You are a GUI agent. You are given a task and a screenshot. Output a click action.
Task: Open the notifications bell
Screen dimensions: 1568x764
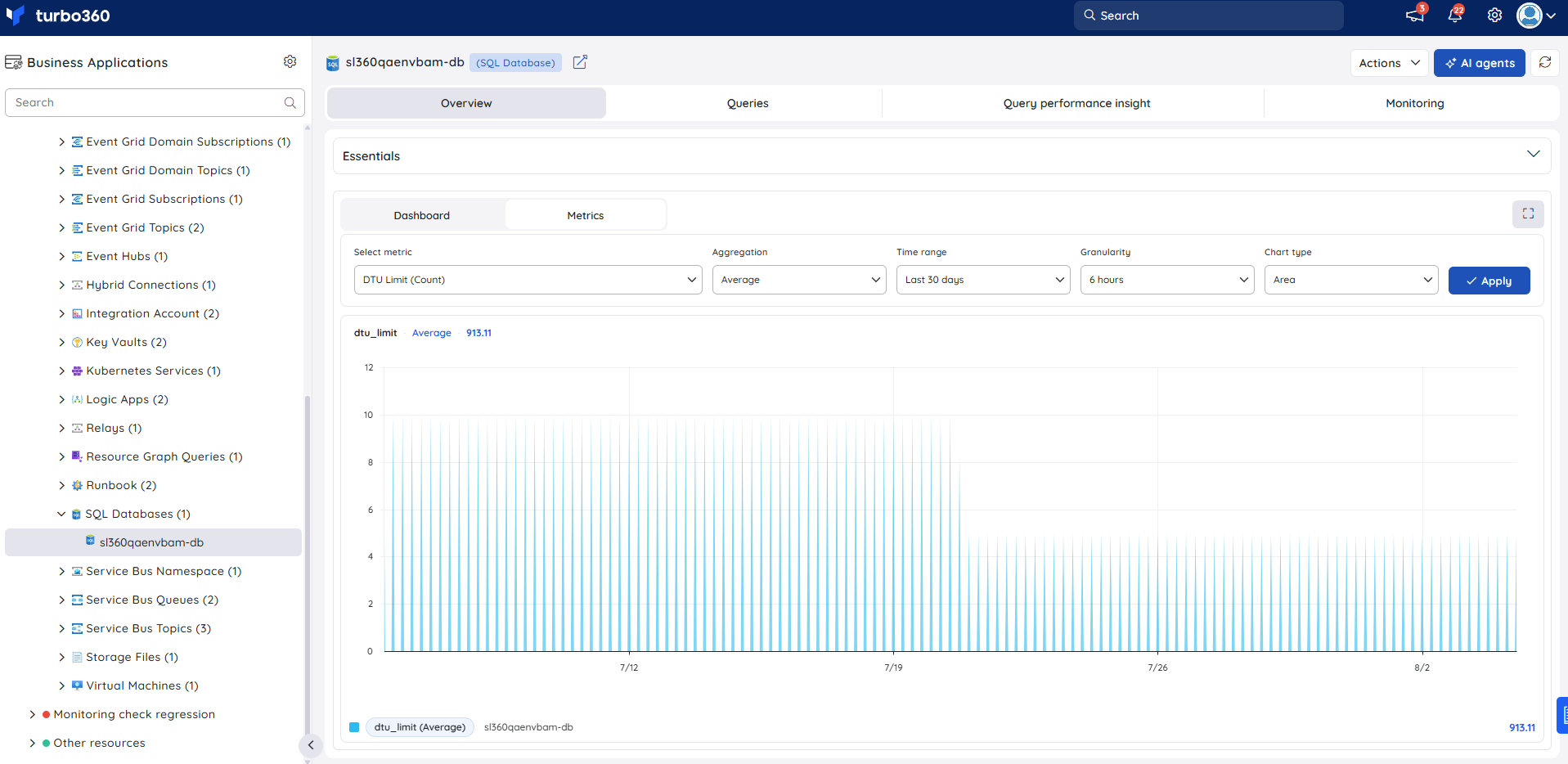(1454, 16)
